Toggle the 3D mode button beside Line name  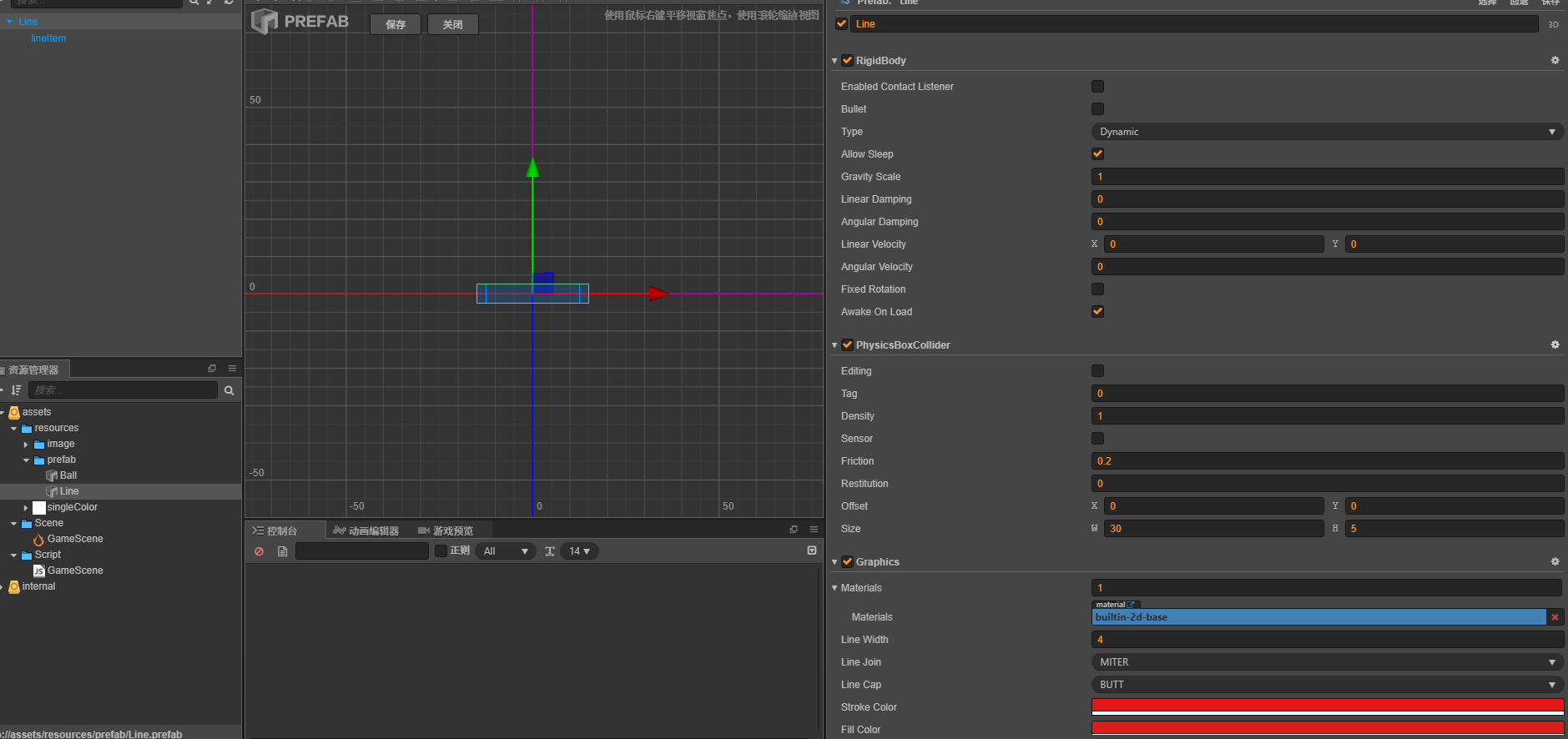pos(1553,25)
